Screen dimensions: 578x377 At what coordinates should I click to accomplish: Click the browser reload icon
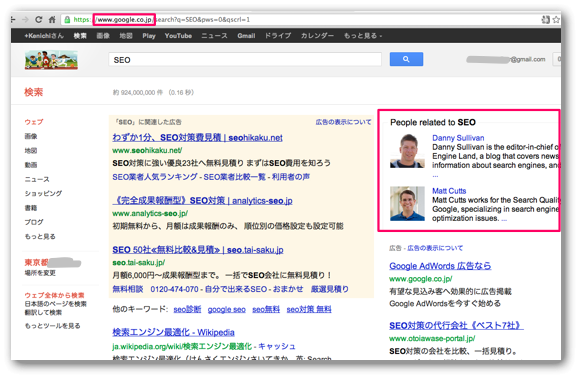38,20
